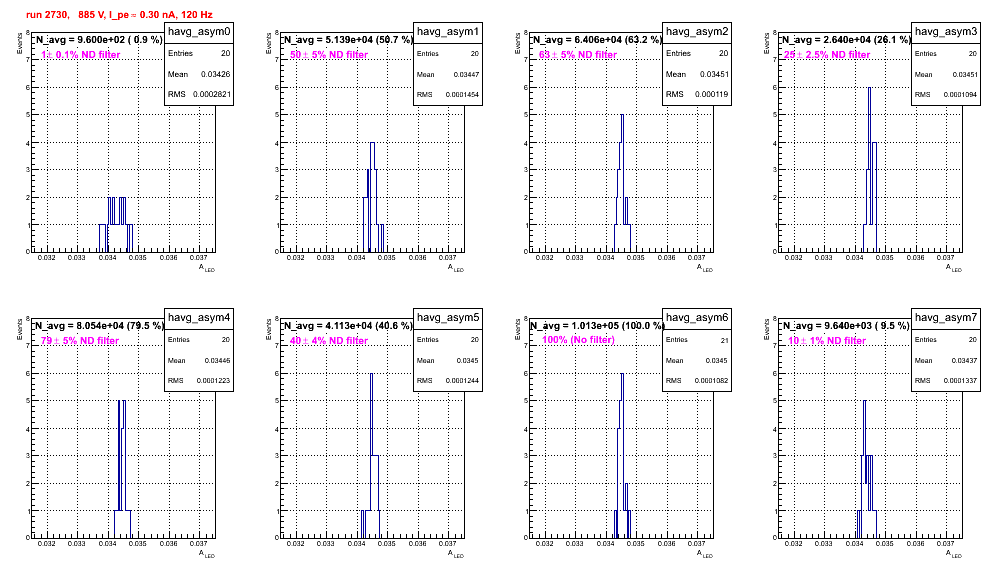Click the blue histogram curve in havg_asym0 plot

point(116,222)
